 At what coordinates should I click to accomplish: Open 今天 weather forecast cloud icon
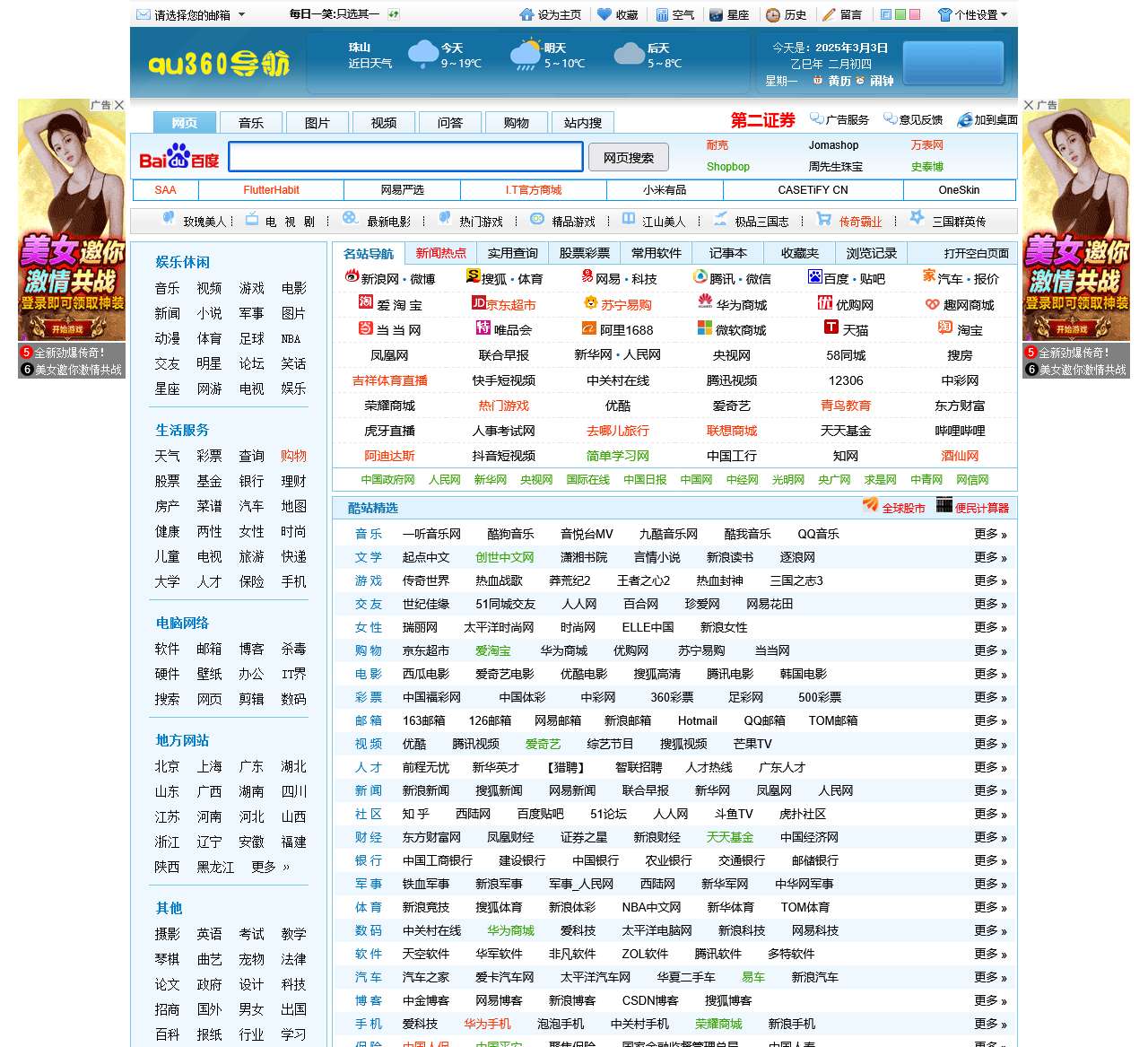pyautogui.click(x=422, y=55)
